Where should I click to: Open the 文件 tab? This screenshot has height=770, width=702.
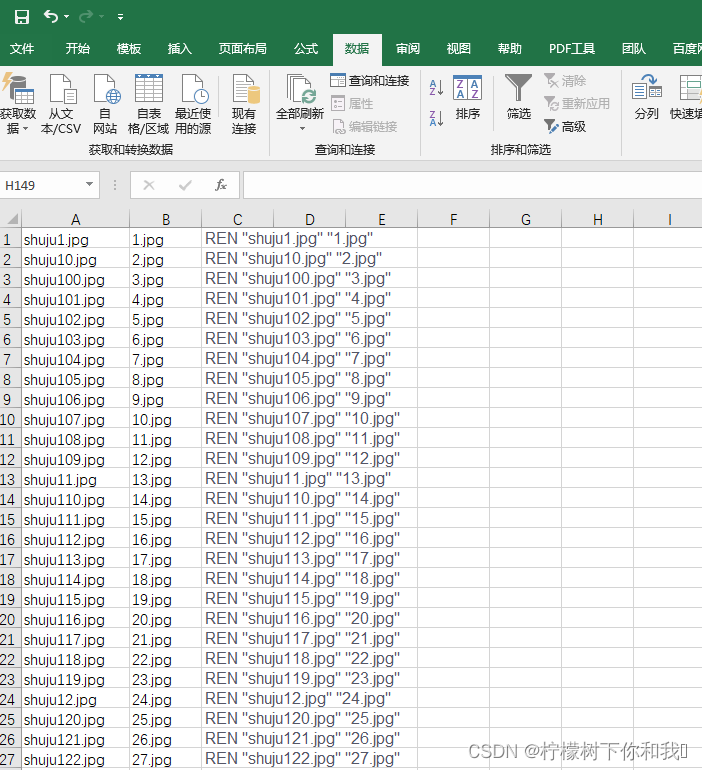[22, 49]
